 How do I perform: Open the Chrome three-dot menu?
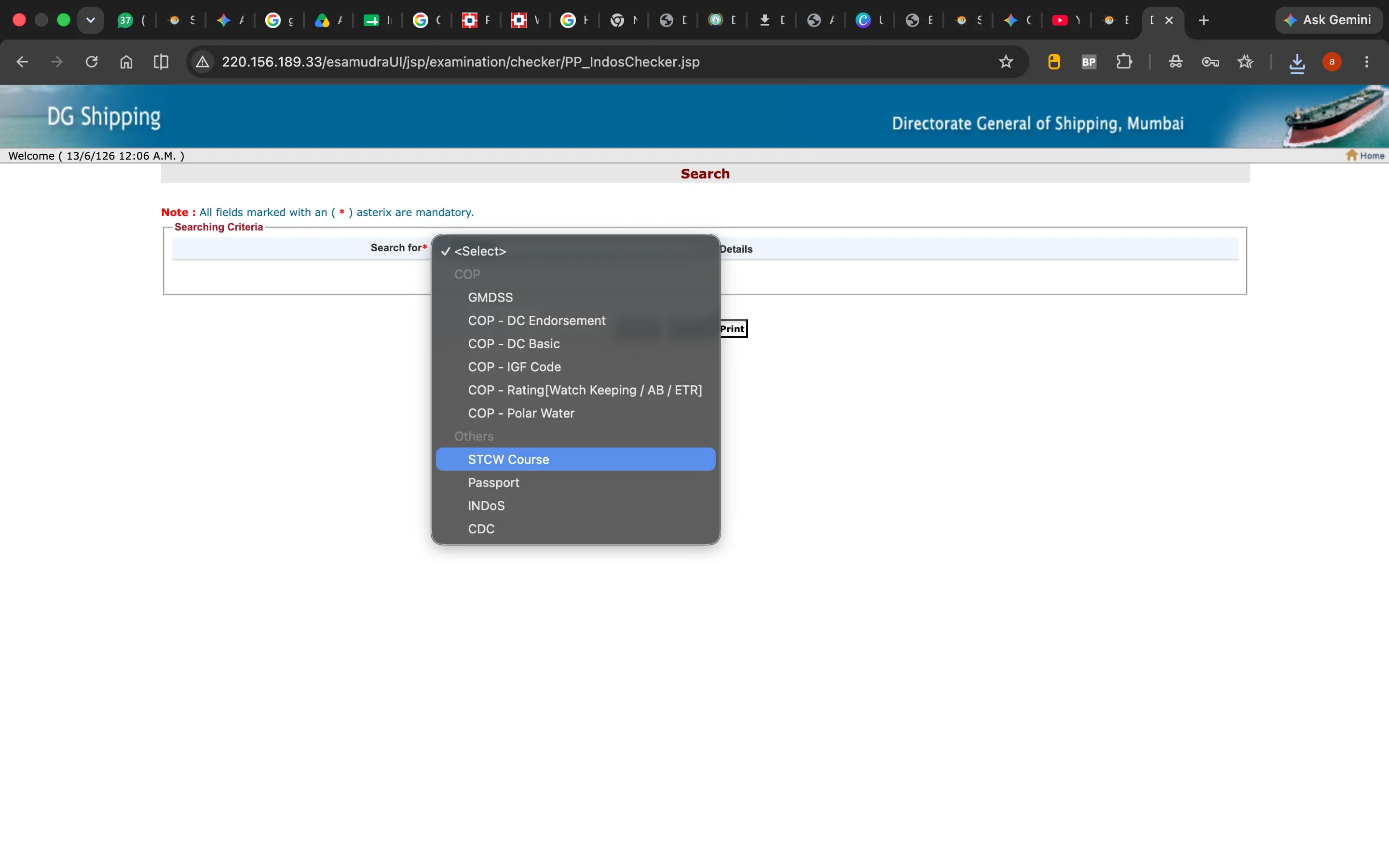(x=1367, y=61)
